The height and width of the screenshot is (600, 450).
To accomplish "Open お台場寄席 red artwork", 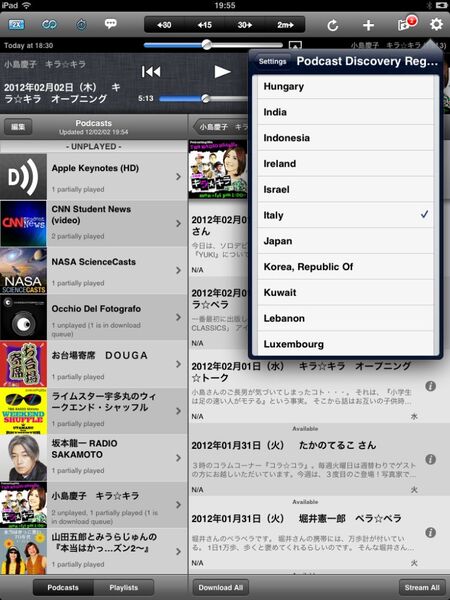I will tap(23, 364).
